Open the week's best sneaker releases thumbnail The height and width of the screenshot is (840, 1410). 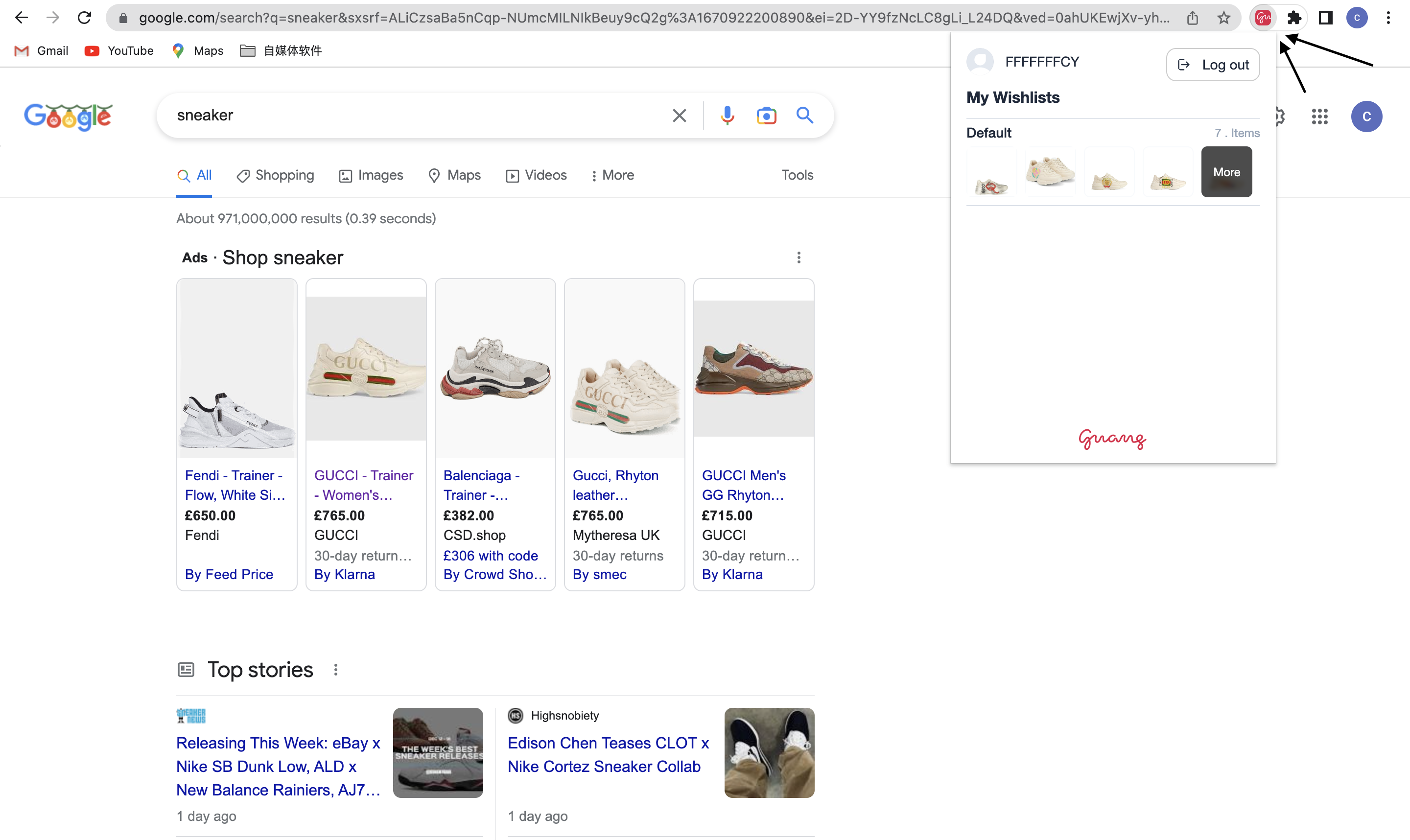[438, 753]
